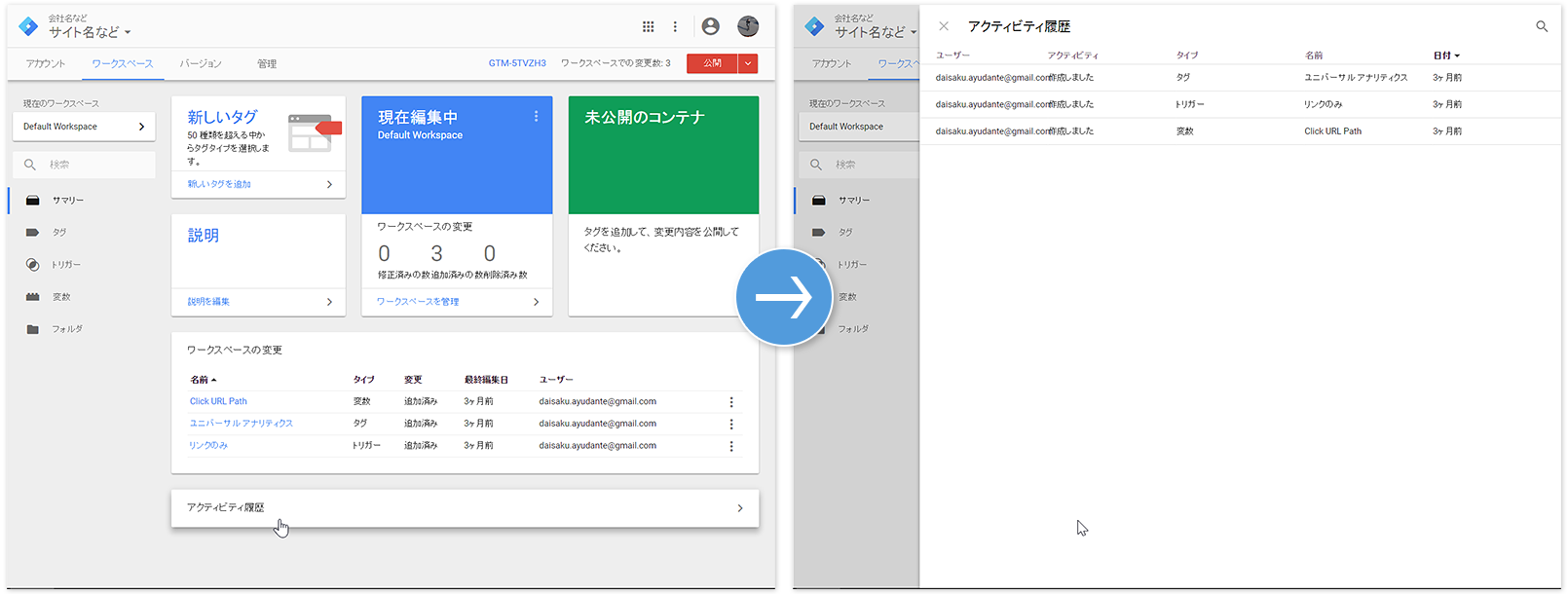
Task: Select the リンクのみ activity row in history
Action: tap(1241, 104)
